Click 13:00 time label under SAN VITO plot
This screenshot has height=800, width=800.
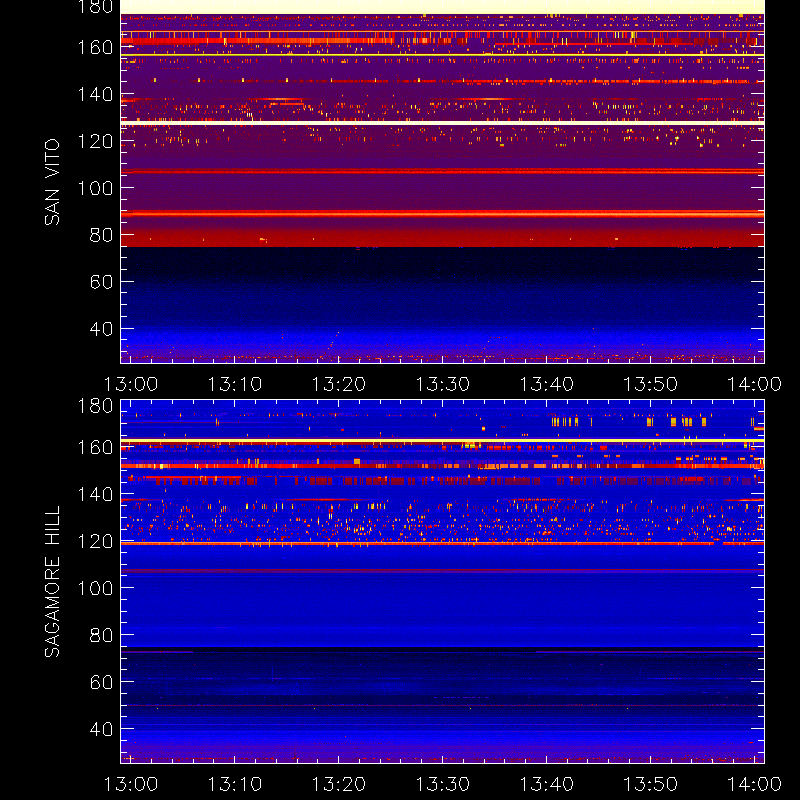click(131, 384)
